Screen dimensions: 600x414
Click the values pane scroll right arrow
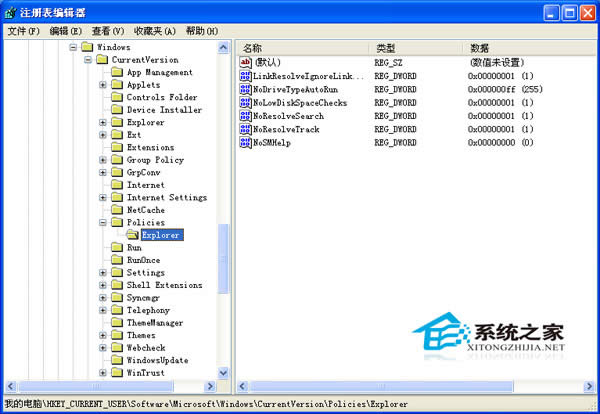pos(589,386)
